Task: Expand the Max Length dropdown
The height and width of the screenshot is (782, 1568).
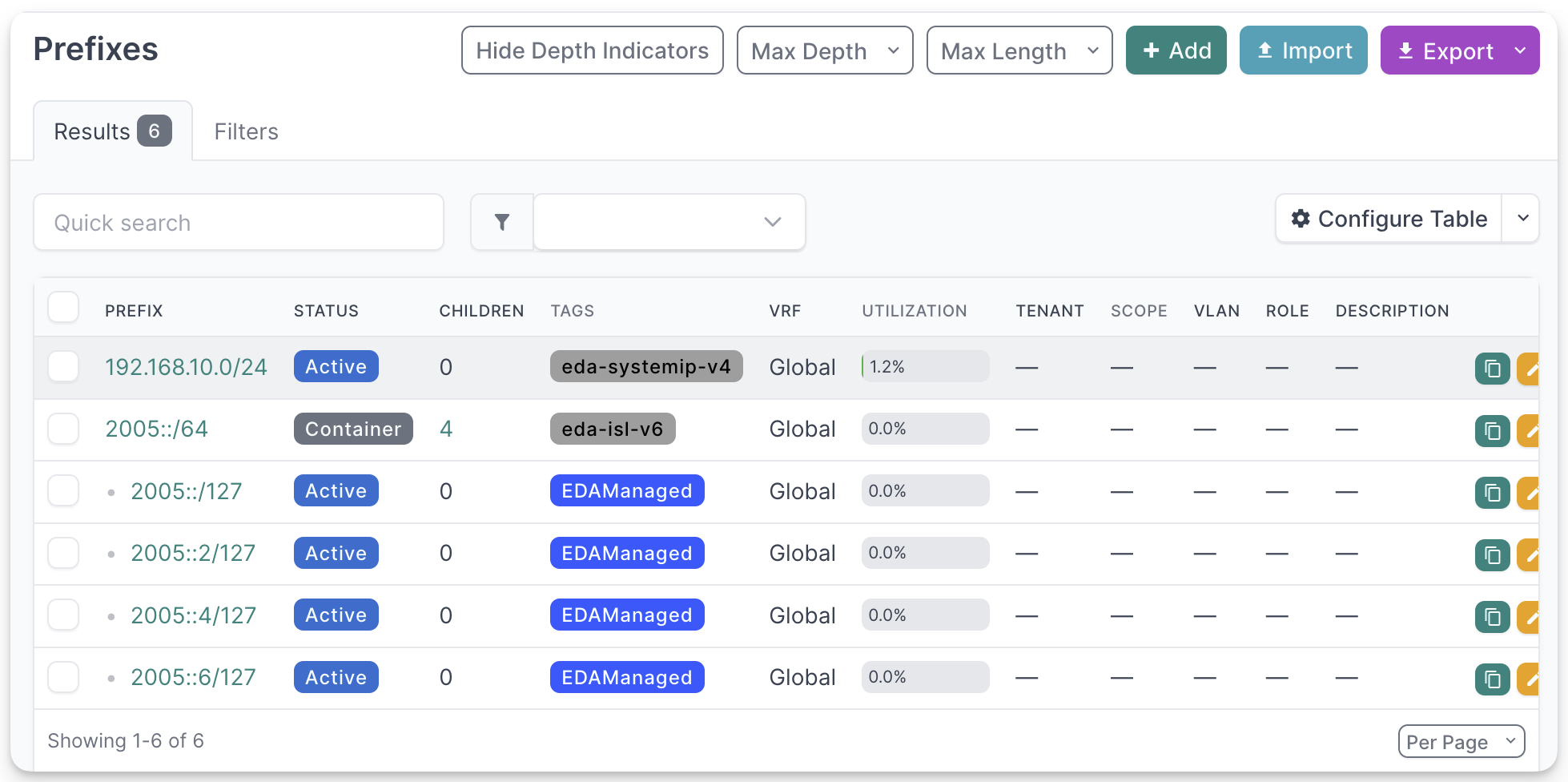Action: (1019, 50)
